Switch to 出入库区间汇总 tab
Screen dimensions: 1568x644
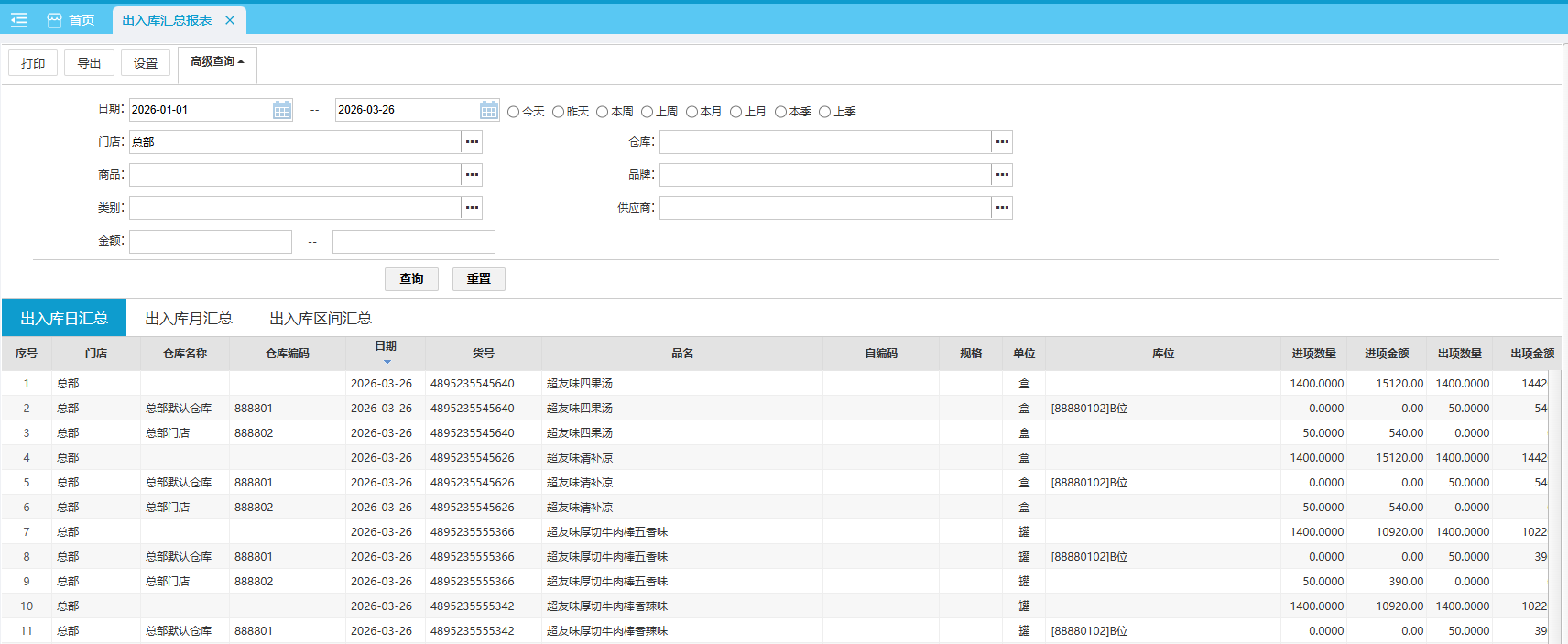[321, 319]
